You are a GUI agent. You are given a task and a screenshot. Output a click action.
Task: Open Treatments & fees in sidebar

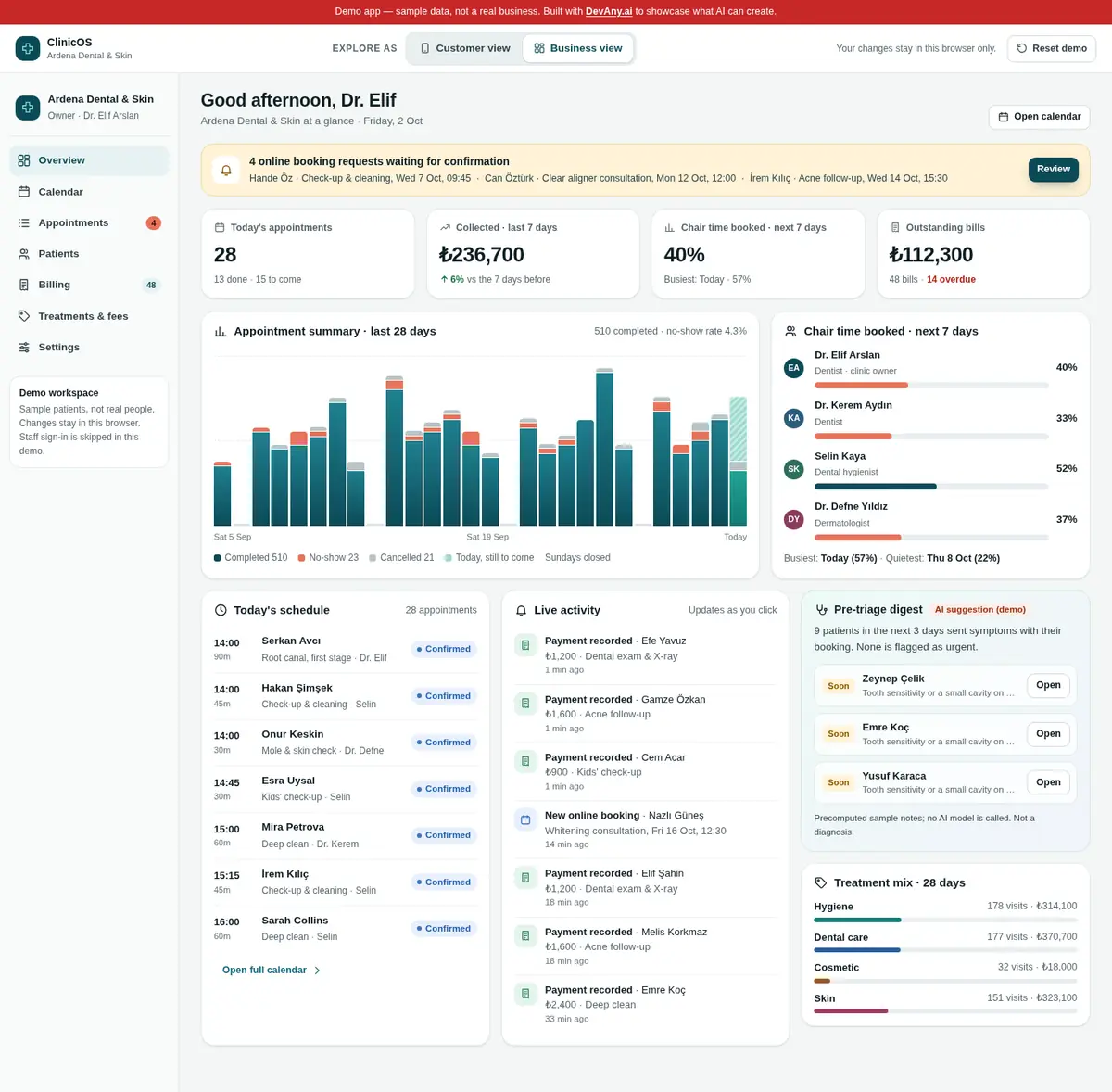(89, 316)
